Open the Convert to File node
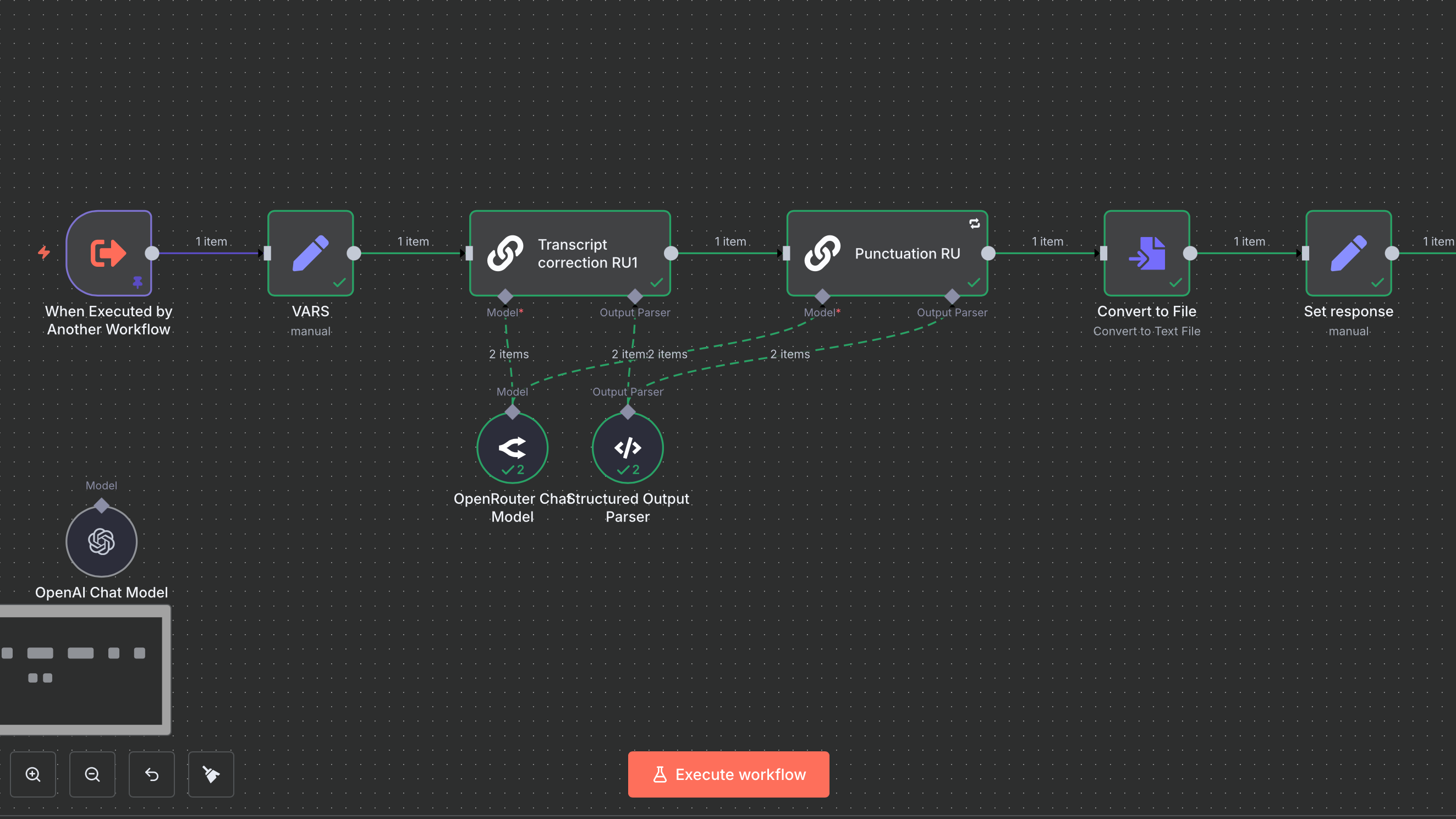 [1146, 252]
